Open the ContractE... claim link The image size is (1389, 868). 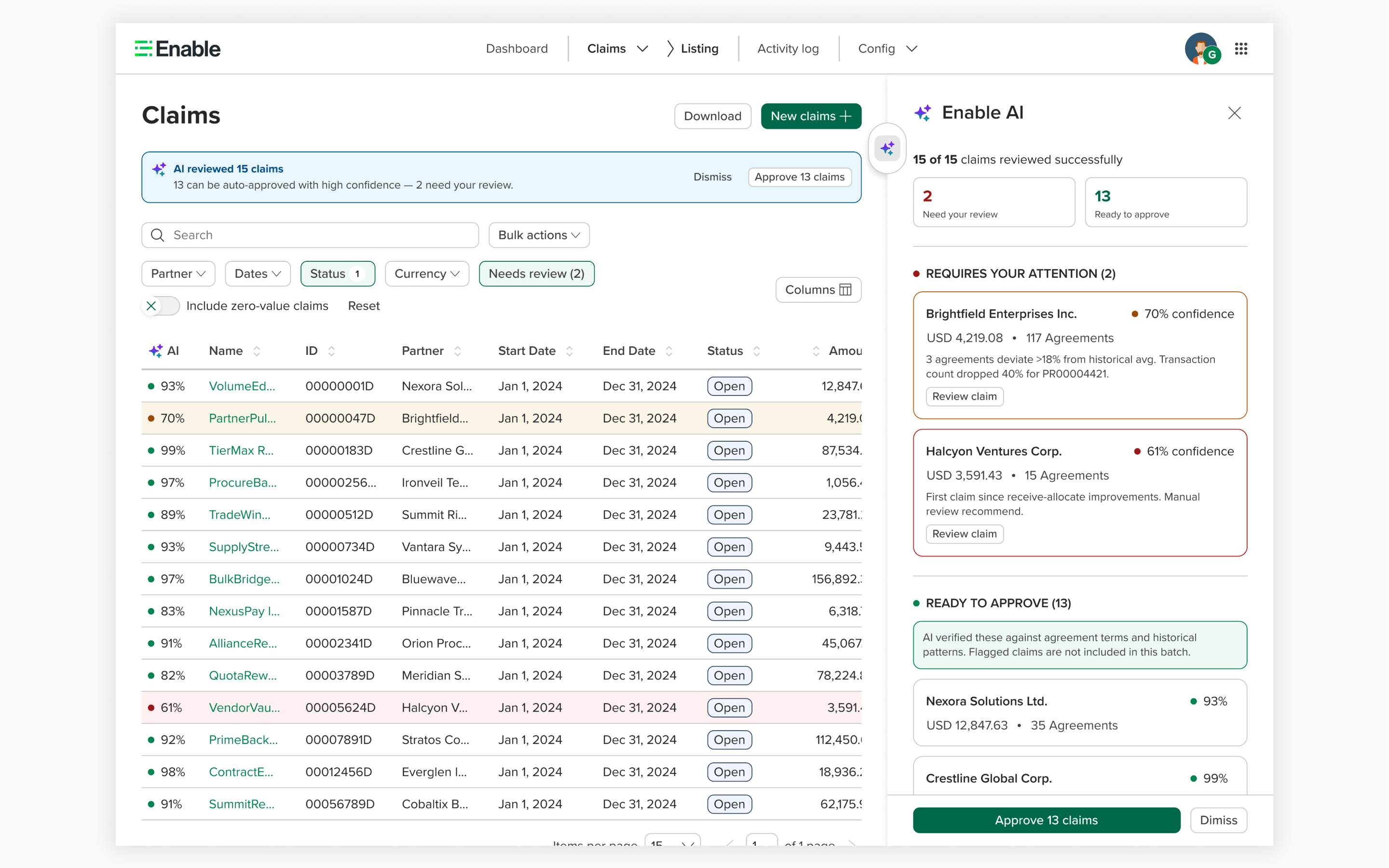(241, 772)
